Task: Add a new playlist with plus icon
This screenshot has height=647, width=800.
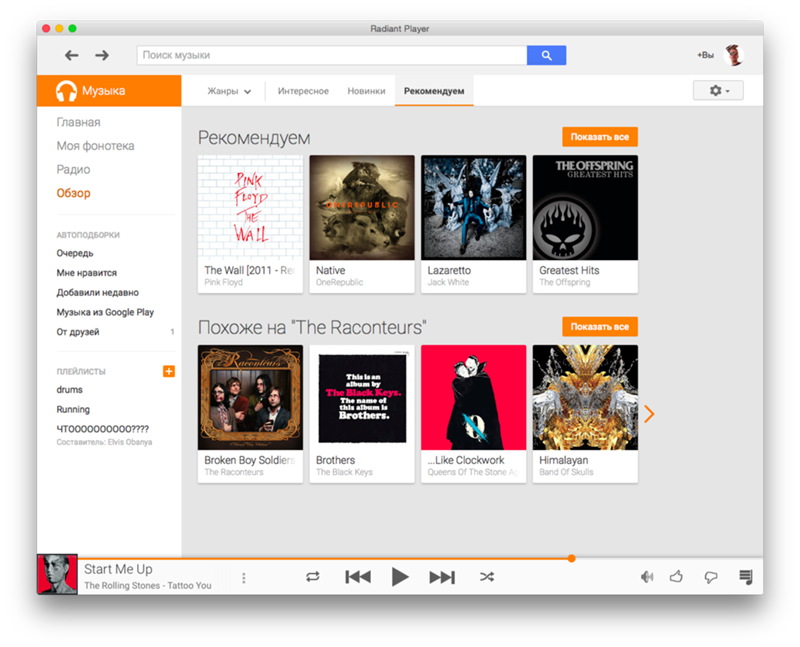Action: pos(169,371)
